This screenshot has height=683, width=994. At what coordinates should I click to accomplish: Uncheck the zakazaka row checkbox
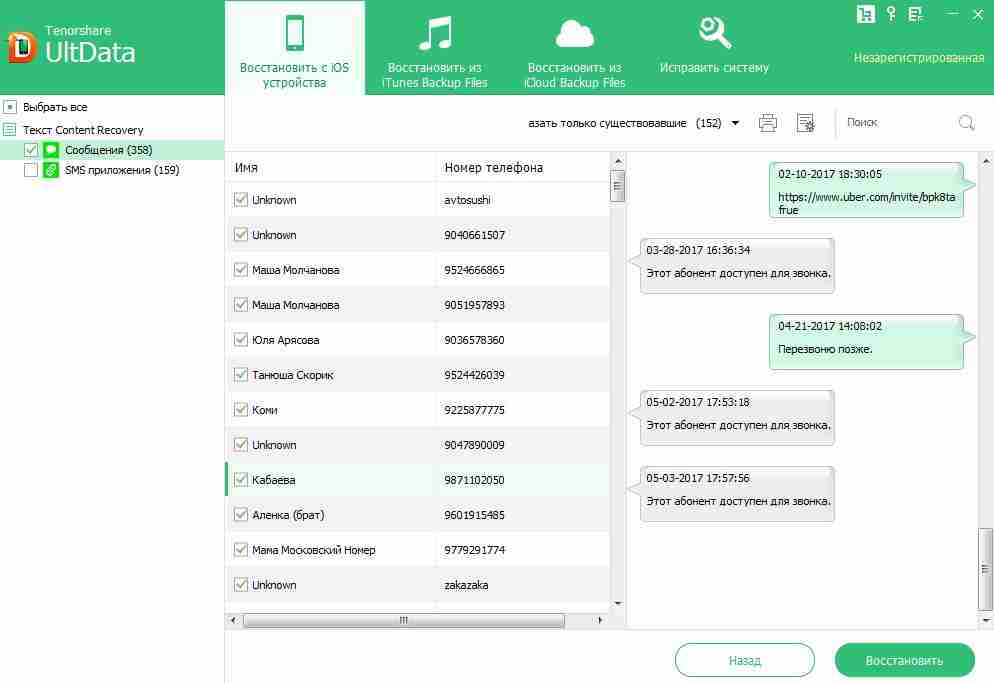click(241, 585)
